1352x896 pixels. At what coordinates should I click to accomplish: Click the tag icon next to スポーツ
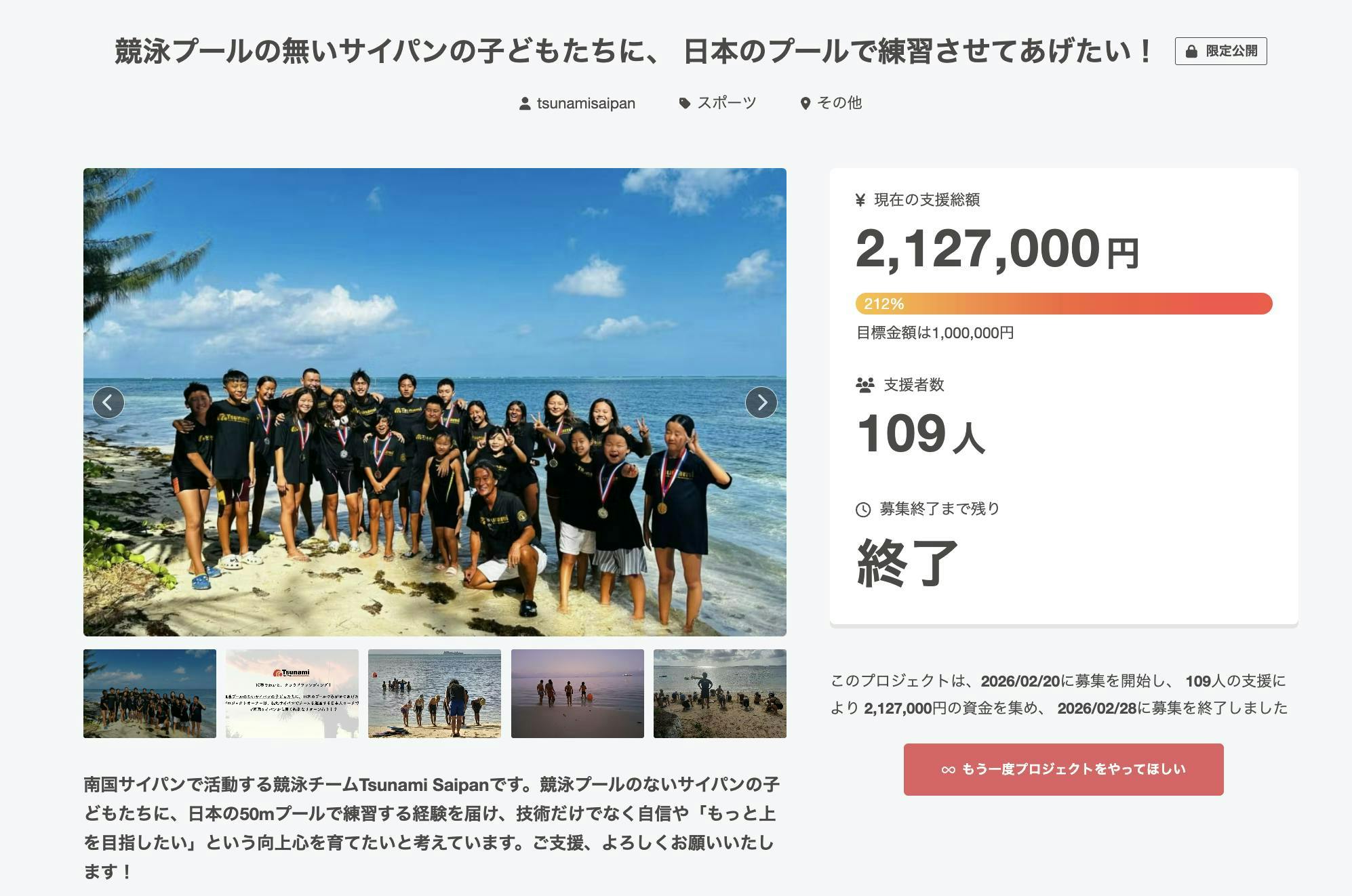685,103
